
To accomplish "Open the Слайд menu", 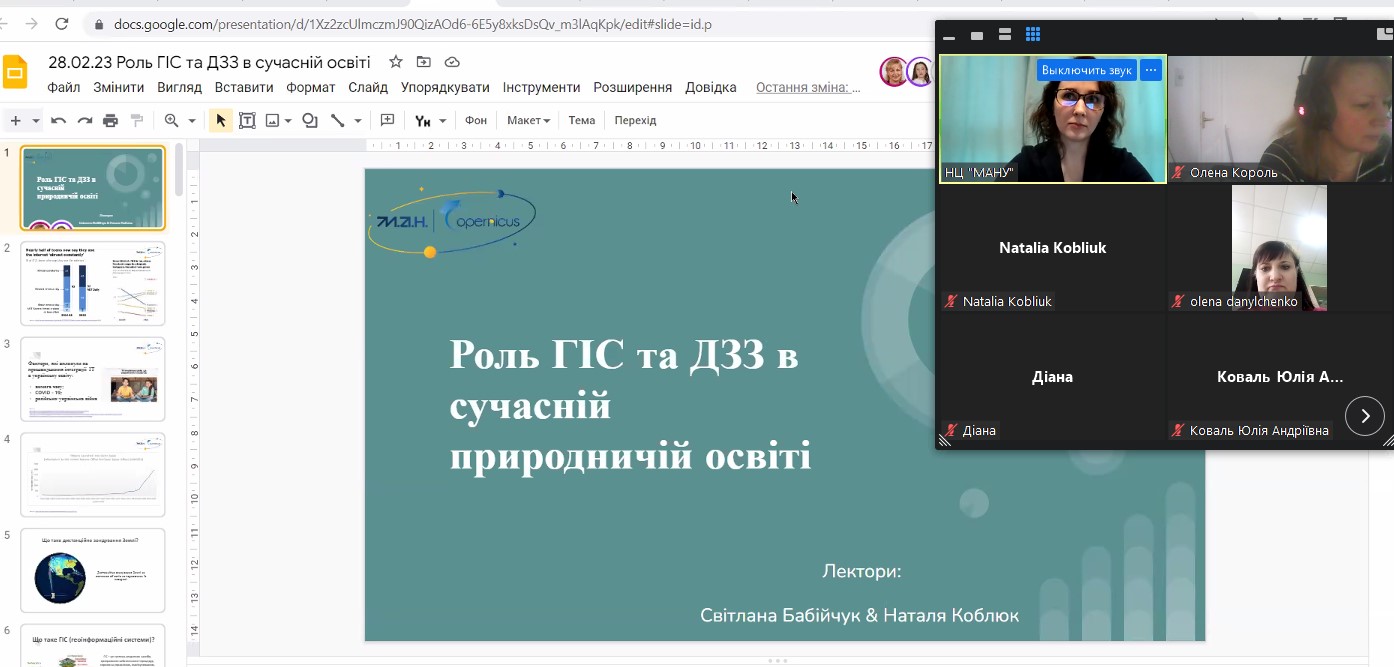I will point(368,88).
